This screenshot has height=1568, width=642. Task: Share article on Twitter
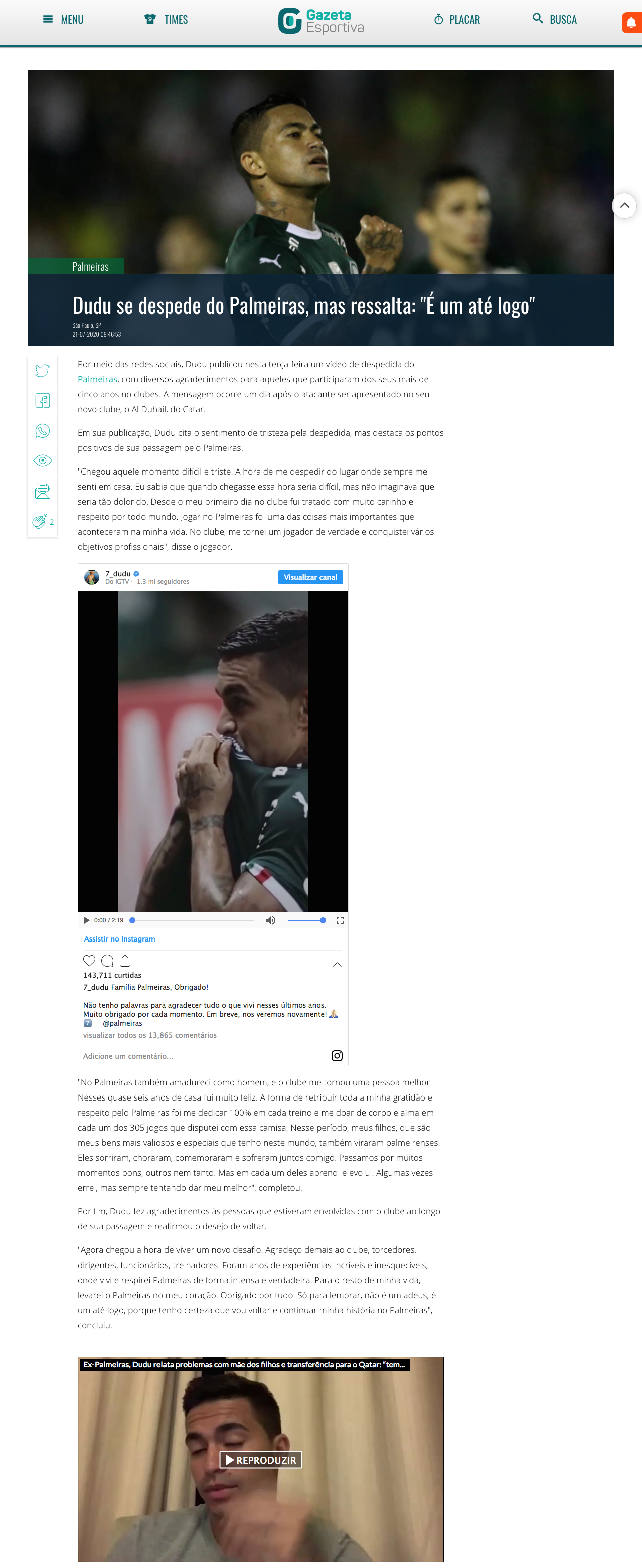coord(42,370)
